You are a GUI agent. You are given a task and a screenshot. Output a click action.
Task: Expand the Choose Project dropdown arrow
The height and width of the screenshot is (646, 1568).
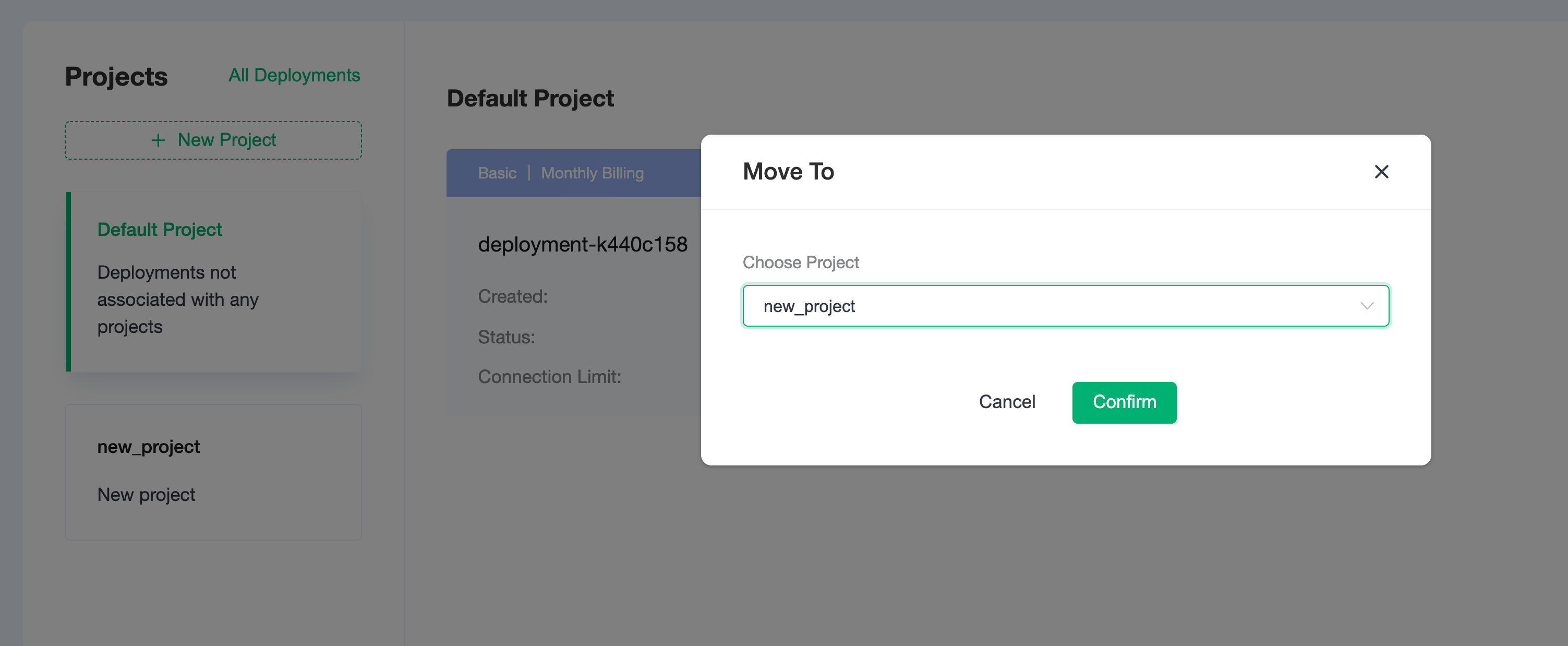click(1367, 306)
